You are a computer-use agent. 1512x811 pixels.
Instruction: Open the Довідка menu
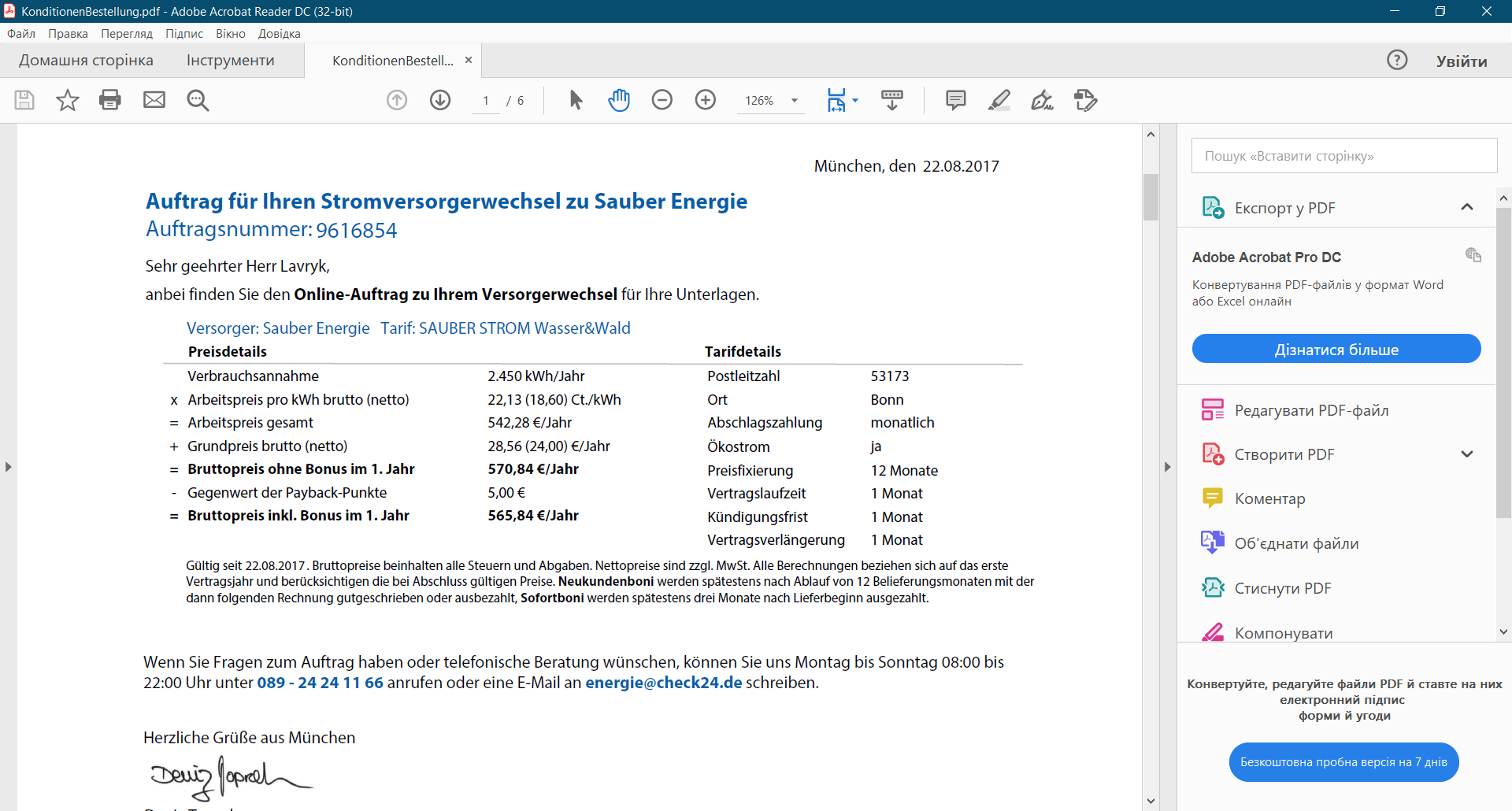coord(280,34)
